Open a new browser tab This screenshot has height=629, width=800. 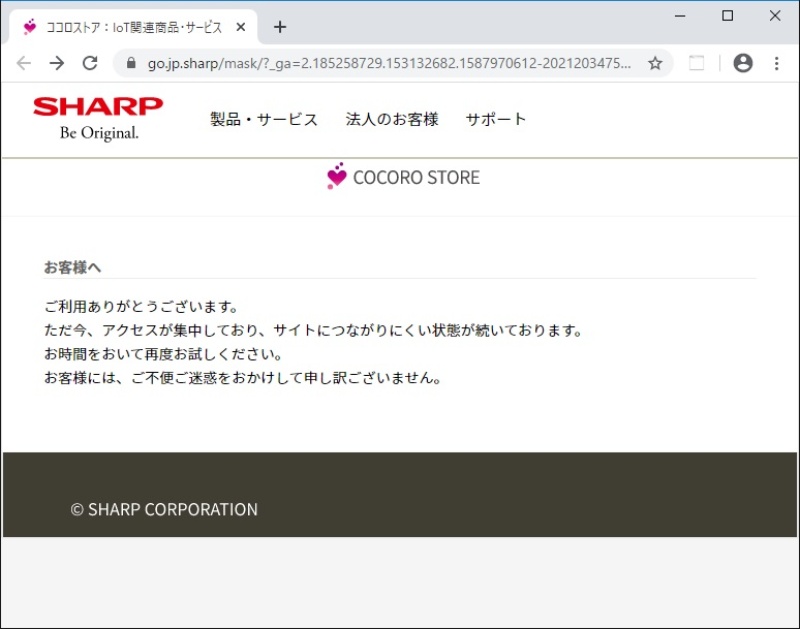point(280,27)
